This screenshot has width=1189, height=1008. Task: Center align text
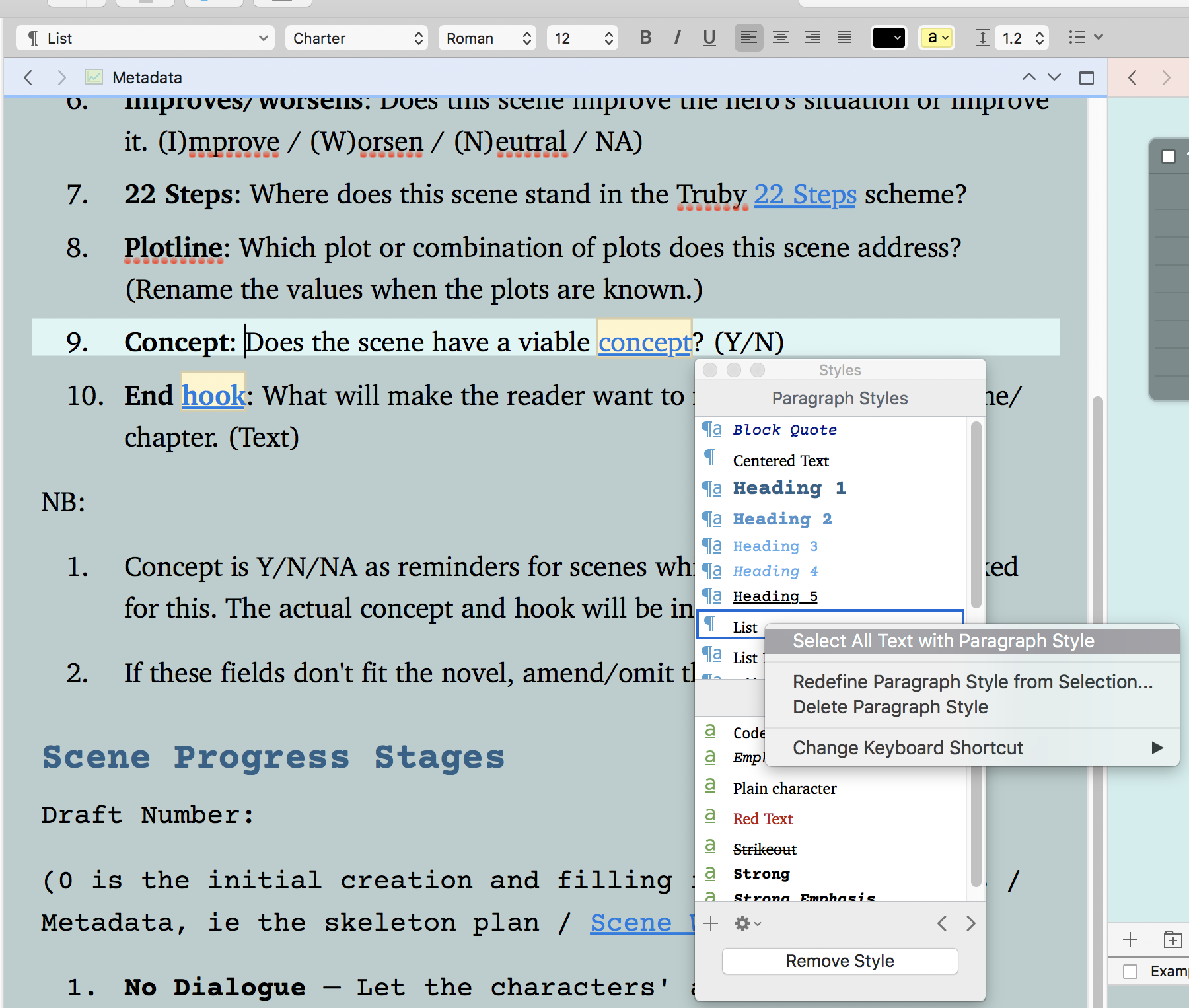[781, 38]
